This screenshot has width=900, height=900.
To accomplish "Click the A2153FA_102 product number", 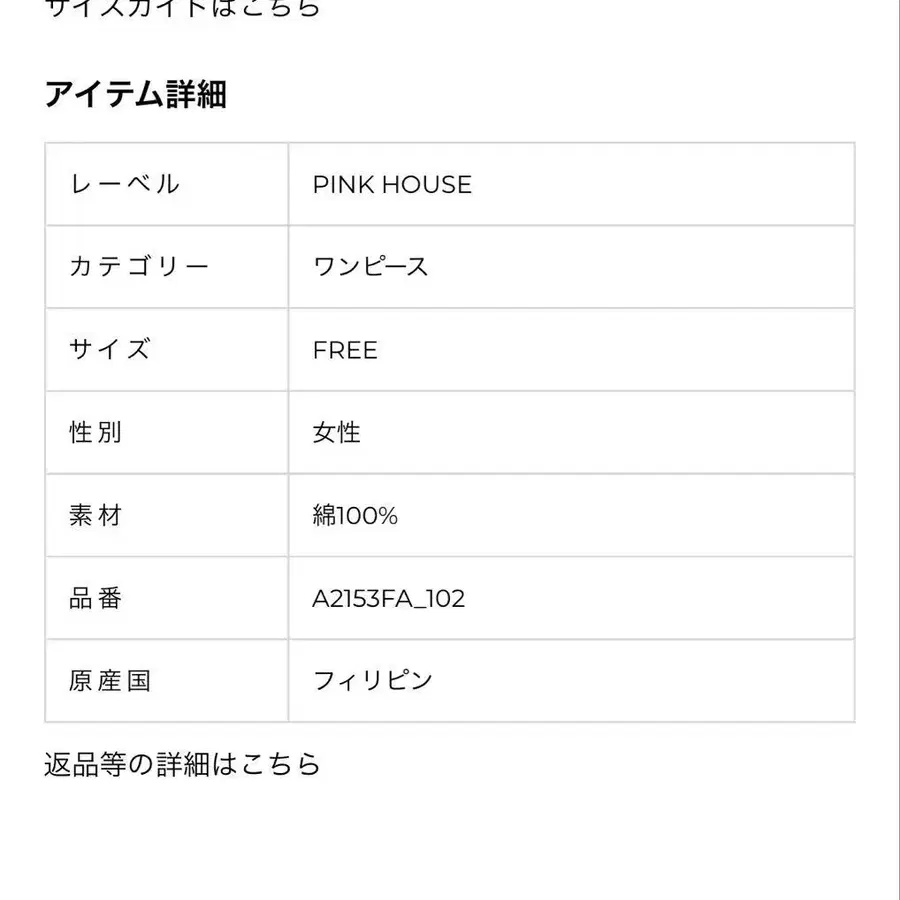I will tap(389, 599).
